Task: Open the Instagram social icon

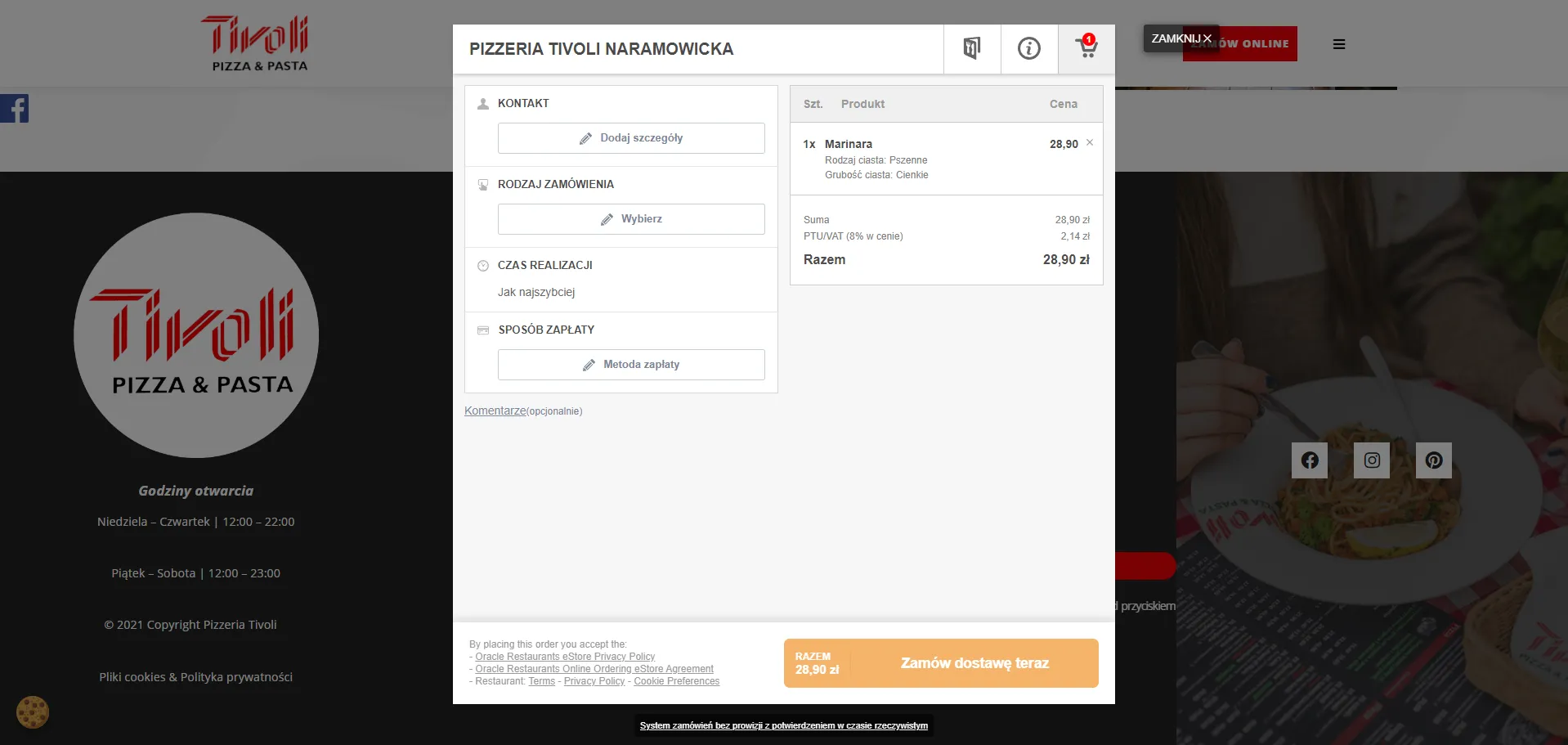Action: 1372,460
